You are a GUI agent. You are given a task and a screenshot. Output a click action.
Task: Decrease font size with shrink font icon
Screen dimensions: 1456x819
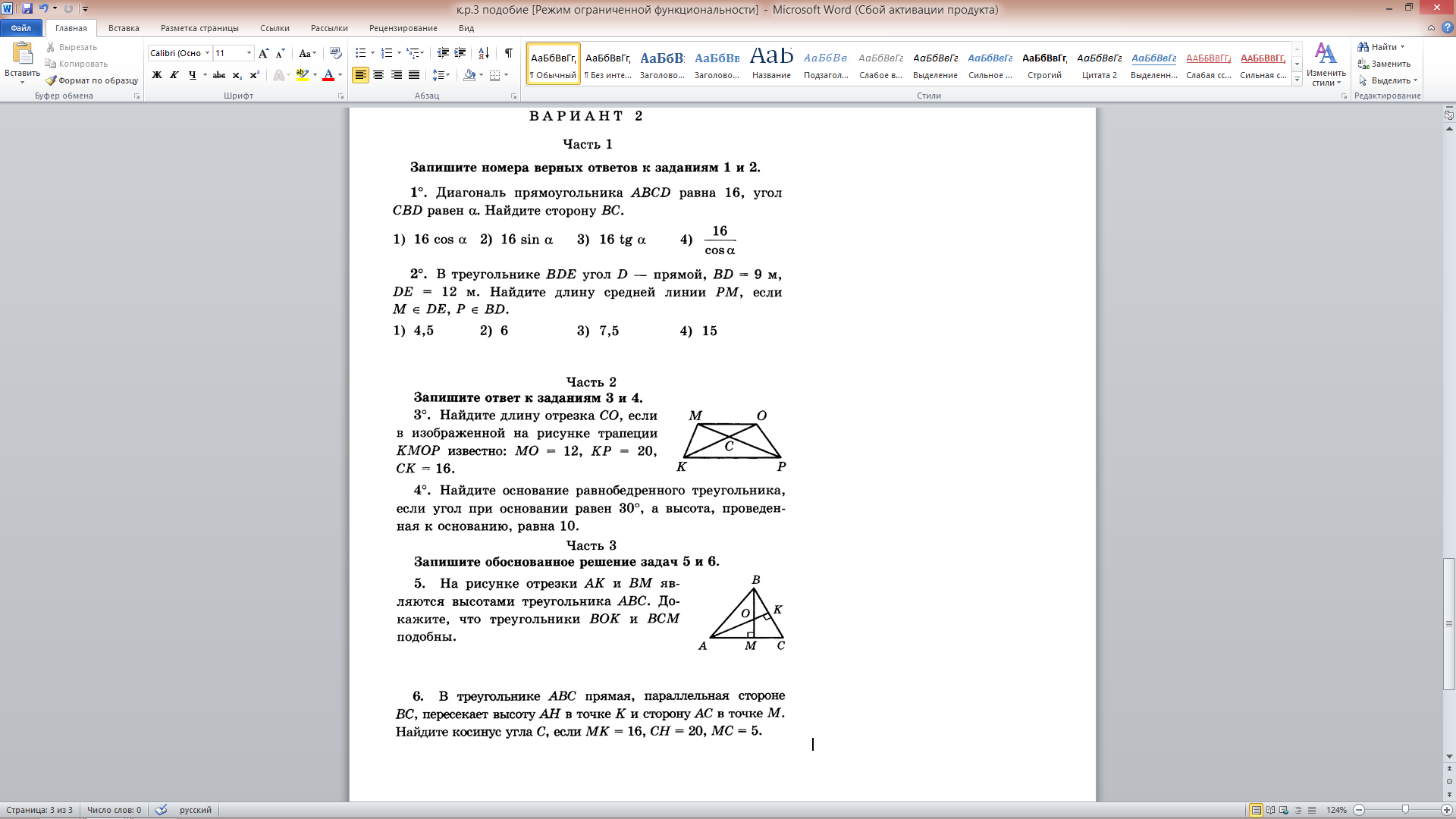click(x=280, y=53)
